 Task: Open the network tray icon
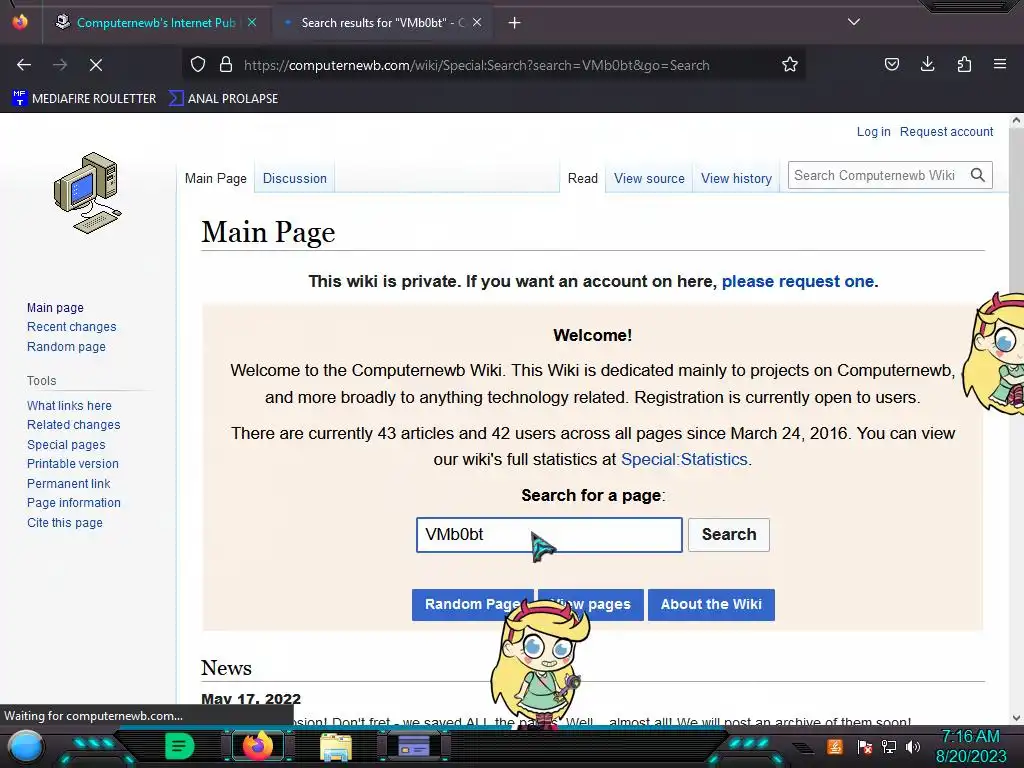[889, 746]
